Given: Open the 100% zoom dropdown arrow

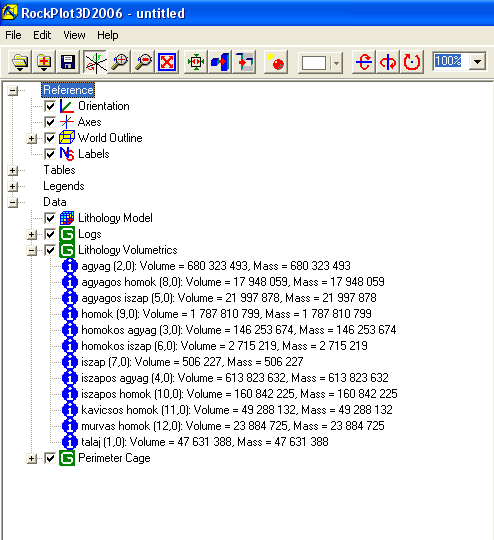Looking at the screenshot, I should [x=477, y=62].
